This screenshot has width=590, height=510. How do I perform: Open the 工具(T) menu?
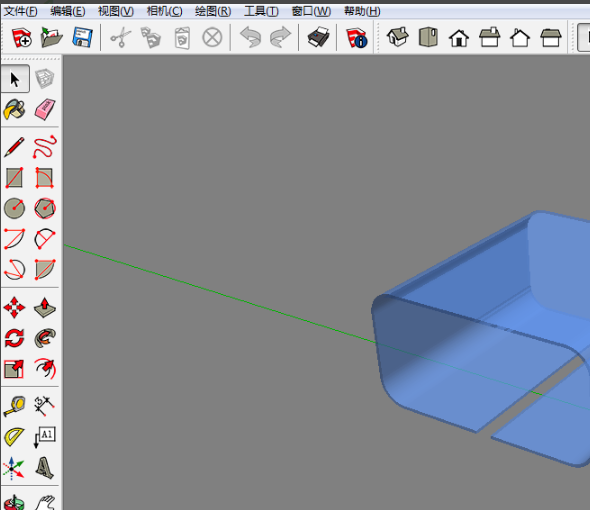[261, 11]
